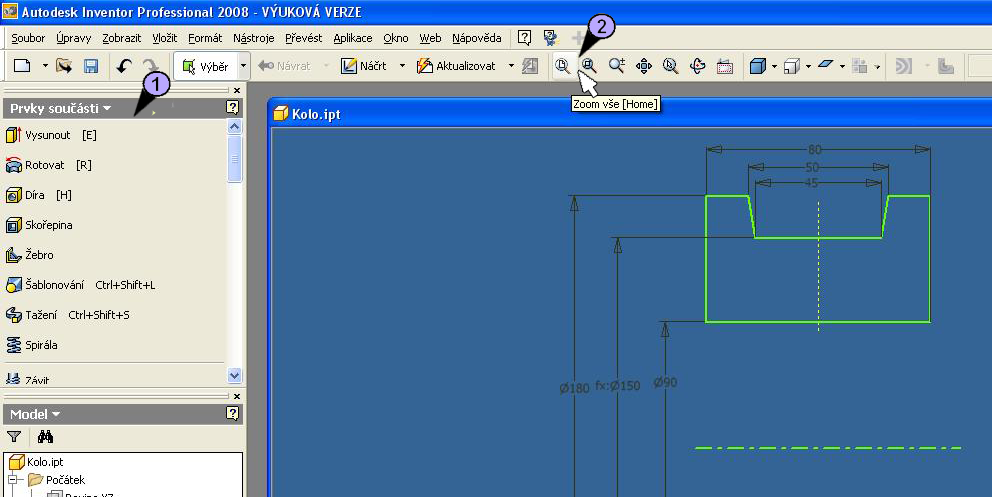Click the Save diskette icon

[x=91, y=66]
